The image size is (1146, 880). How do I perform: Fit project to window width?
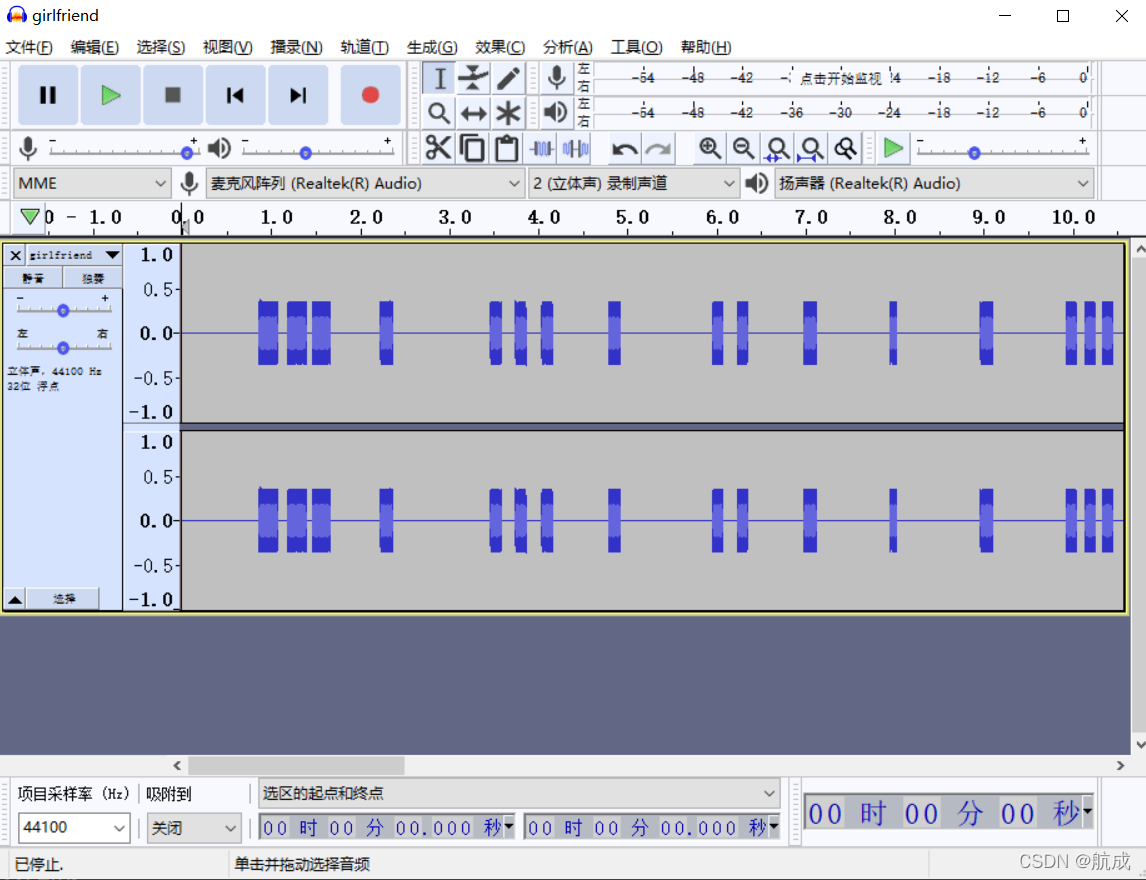(811, 148)
